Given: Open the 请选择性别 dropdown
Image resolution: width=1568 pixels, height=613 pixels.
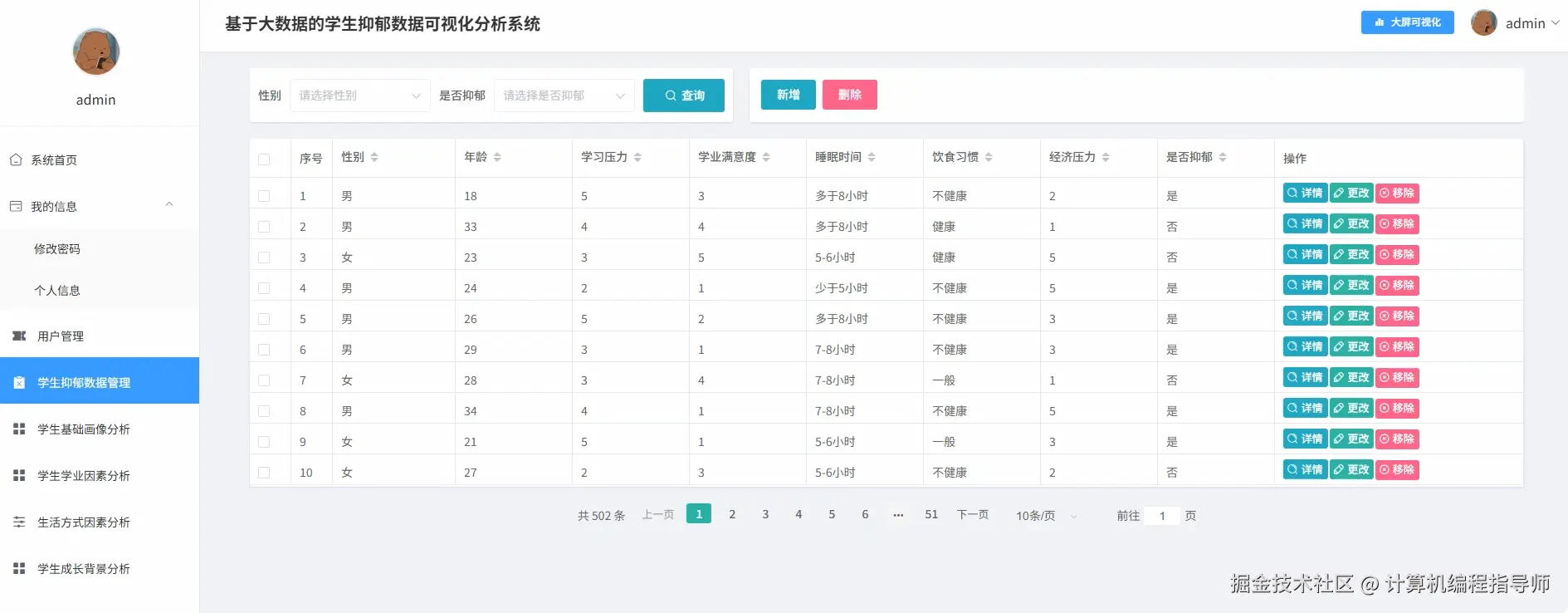Looking at the screenshot, I should click(360, 96).
